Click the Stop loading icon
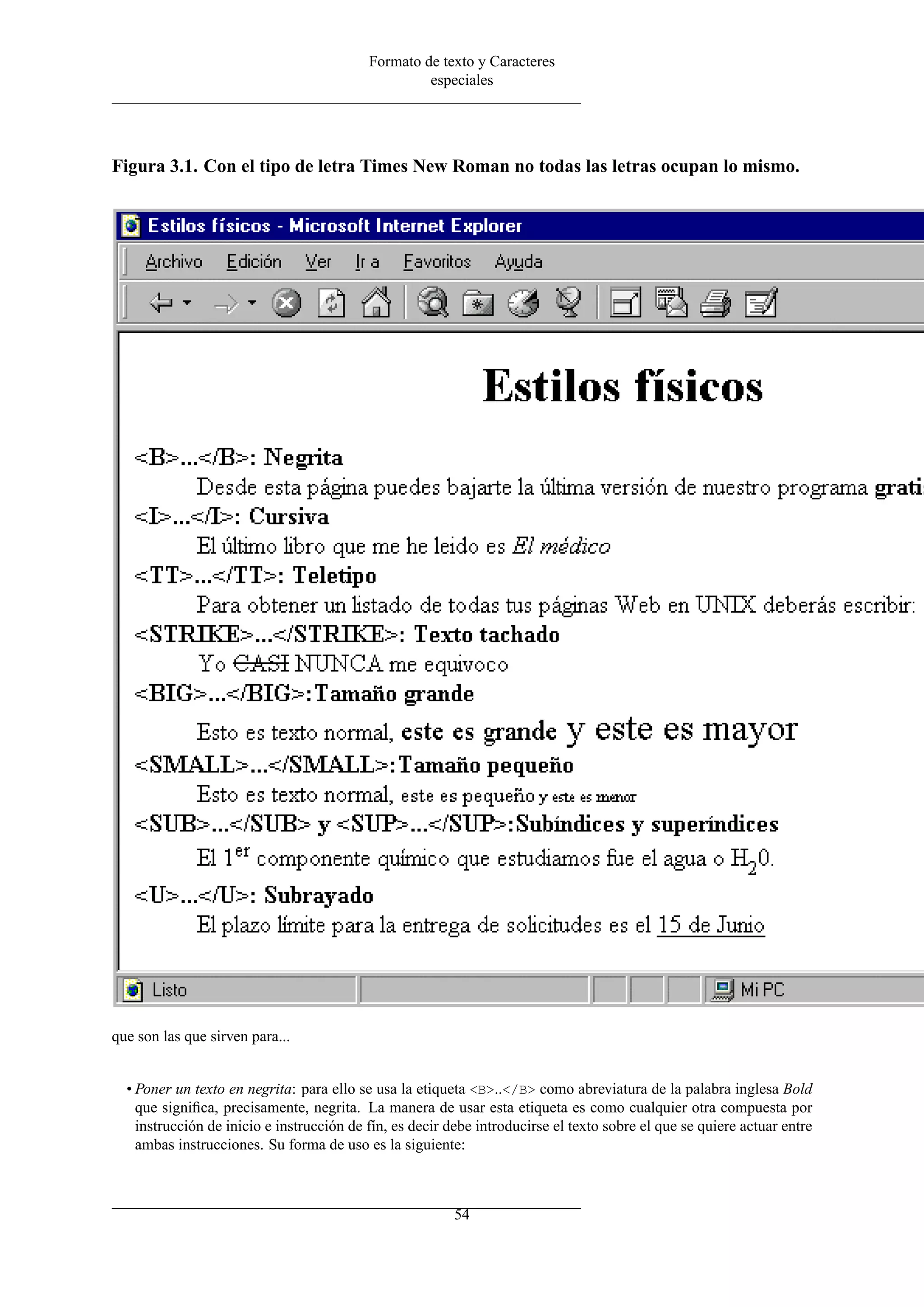 [286, 302]
